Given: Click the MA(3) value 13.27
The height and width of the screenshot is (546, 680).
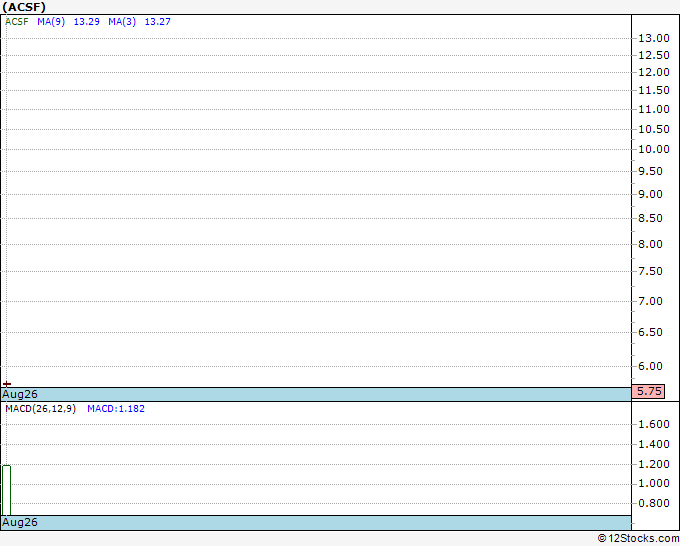Looking at the screenshot, I should [157, 22].
